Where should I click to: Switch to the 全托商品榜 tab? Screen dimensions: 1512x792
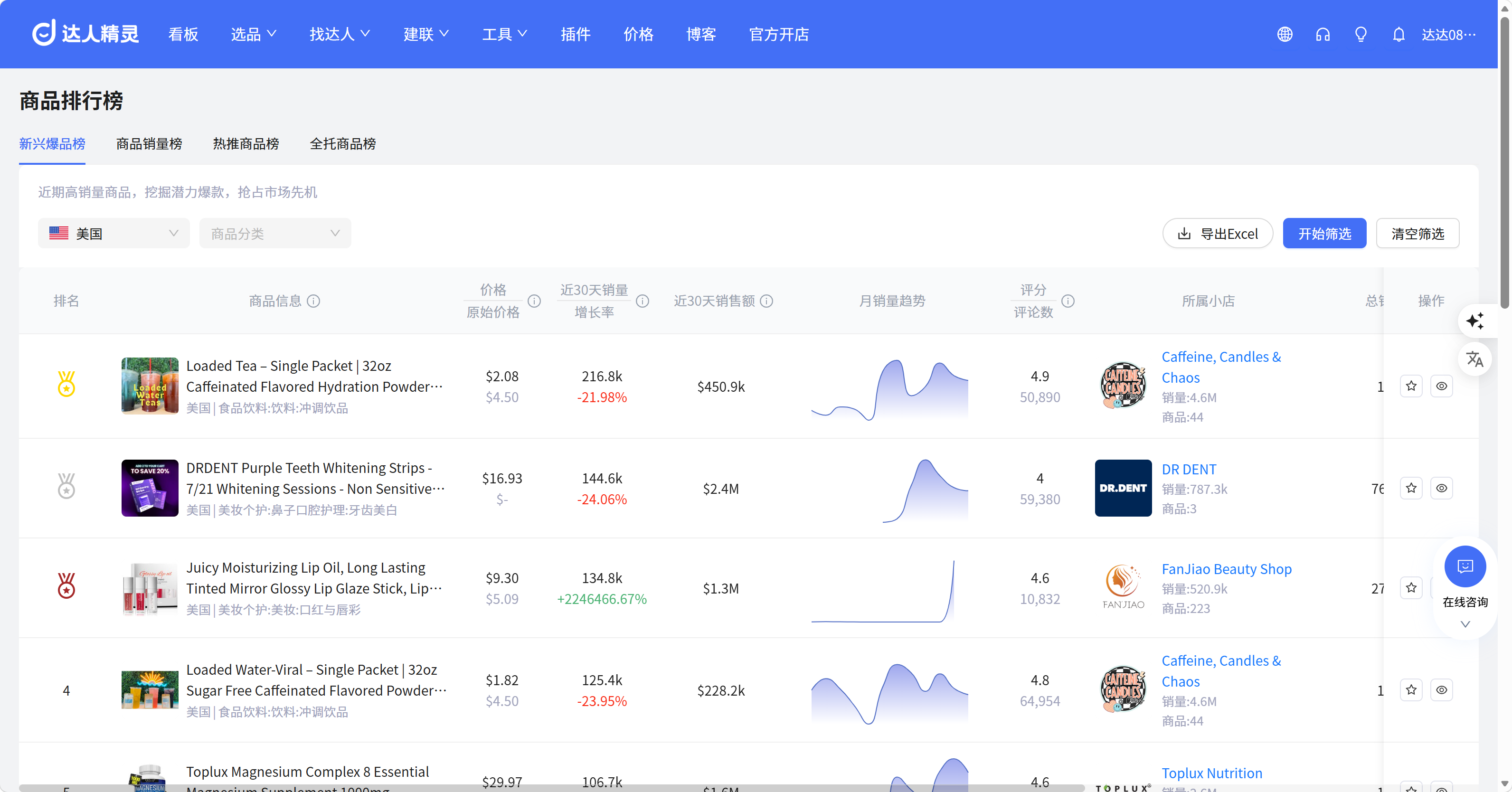click(343, 144)
